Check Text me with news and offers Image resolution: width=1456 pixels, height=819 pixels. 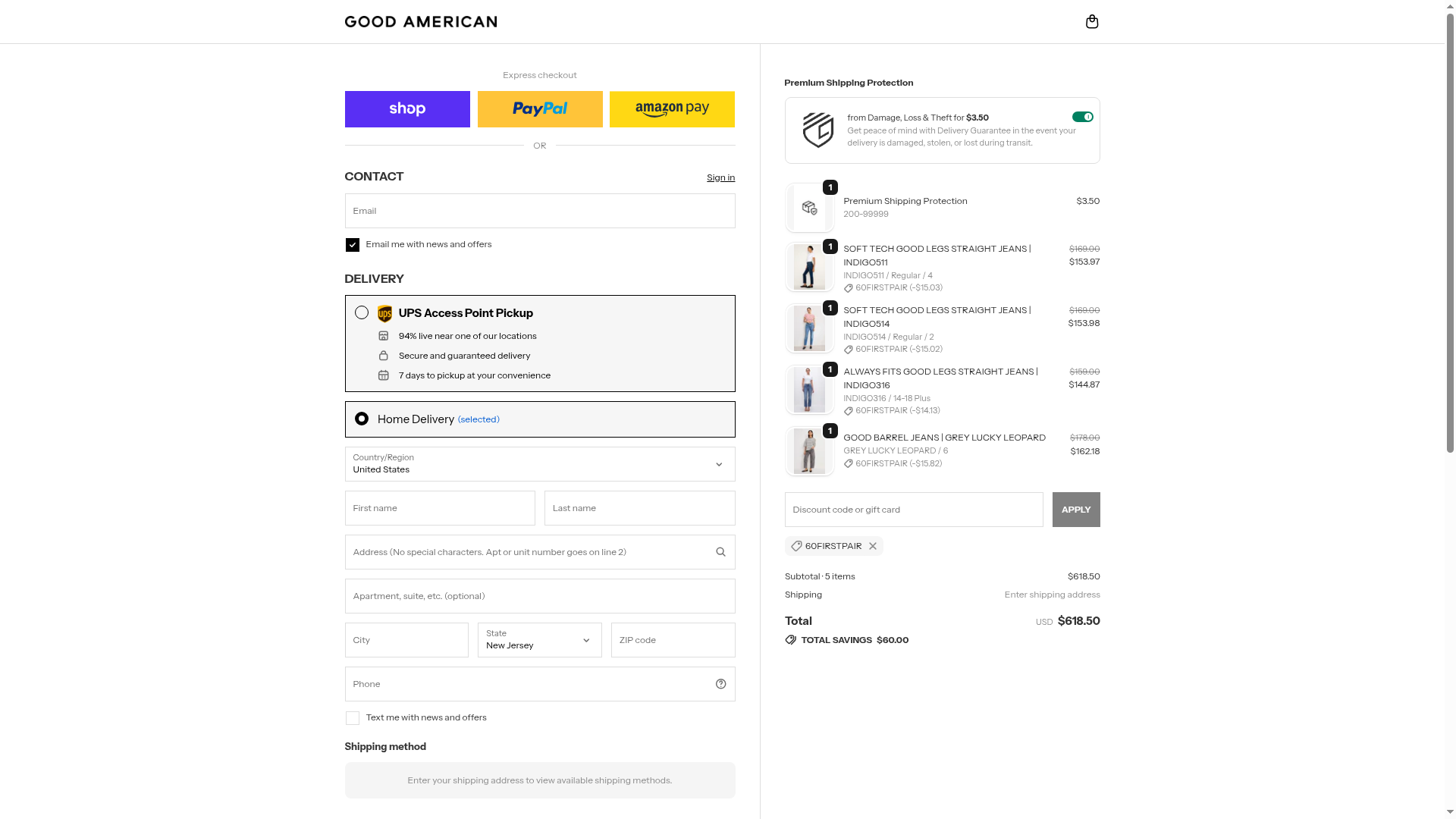click(353, 718)
